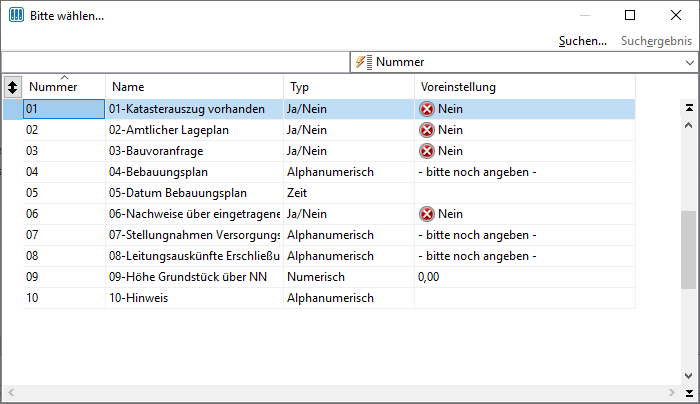Click the scroll down arrow
This screenshot has height=404, width=700.
click(x=689, y=376)
